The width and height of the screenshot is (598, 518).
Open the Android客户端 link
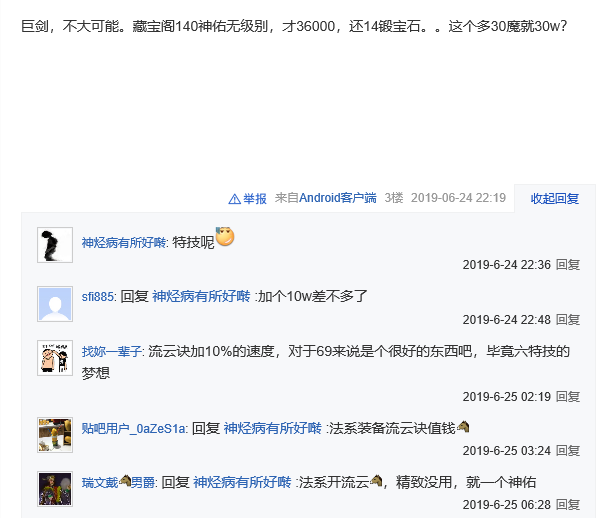coord(338,198)
